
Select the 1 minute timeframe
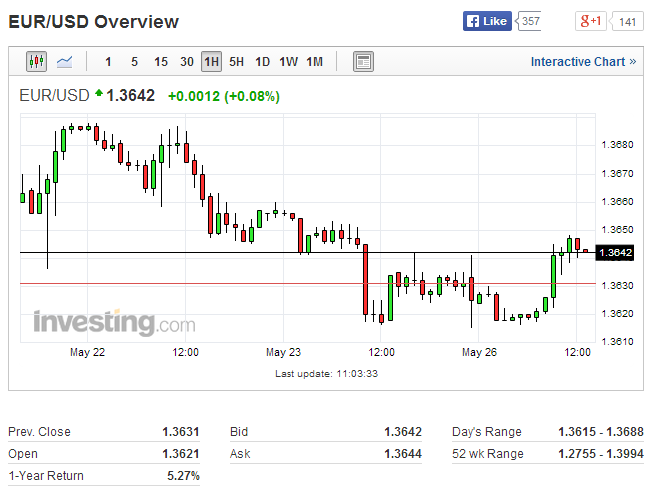click(x=108, y=62)
